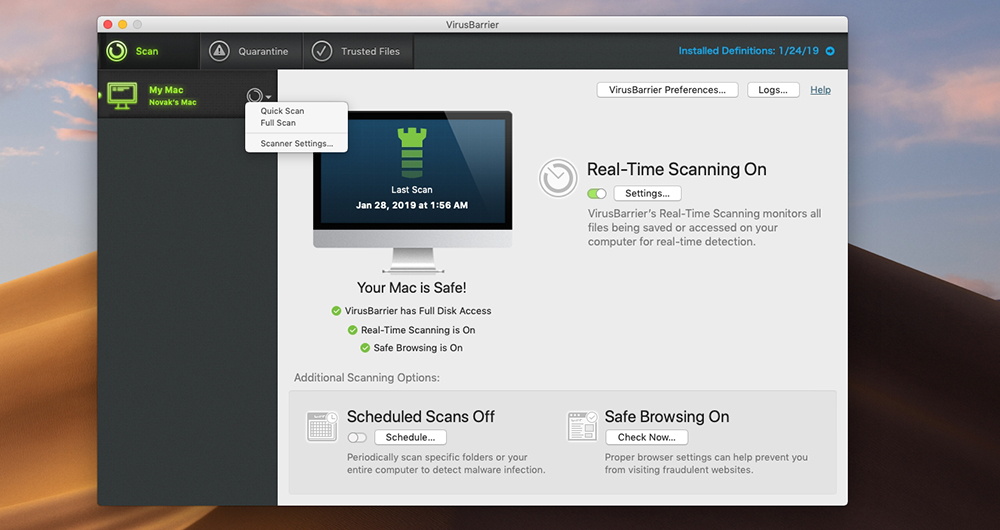Choose Full Scan from the menu
Viewport: 1000px width, 530px height.
[278, 123]
